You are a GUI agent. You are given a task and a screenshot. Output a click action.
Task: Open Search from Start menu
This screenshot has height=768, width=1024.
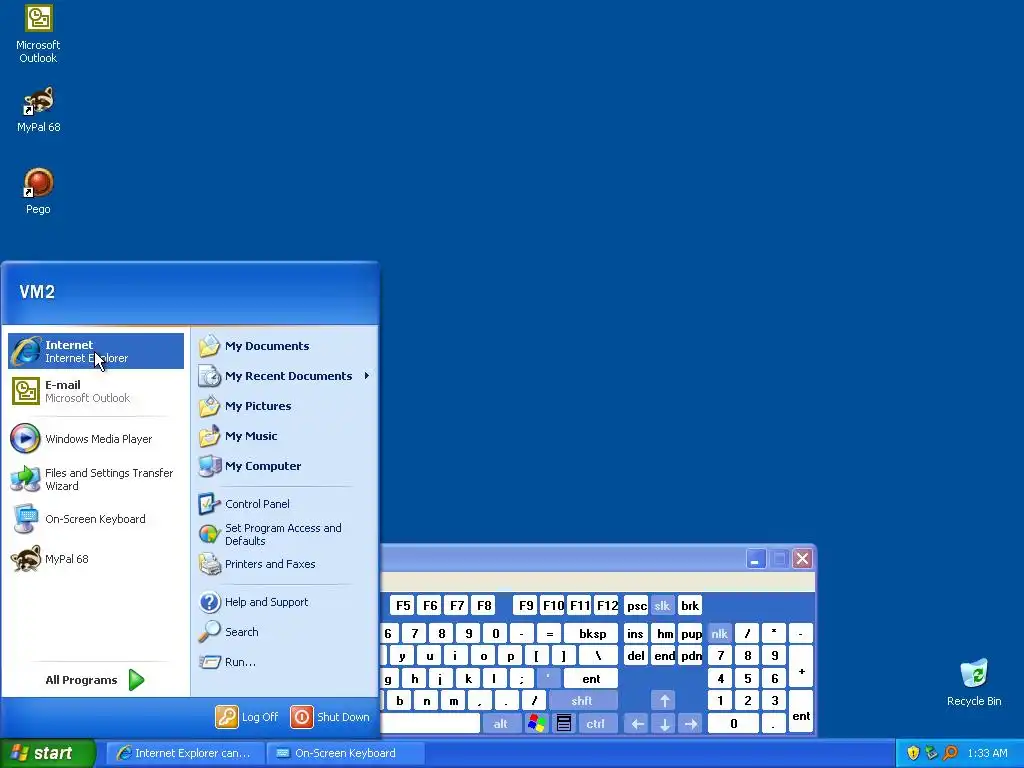click(285, 632)
